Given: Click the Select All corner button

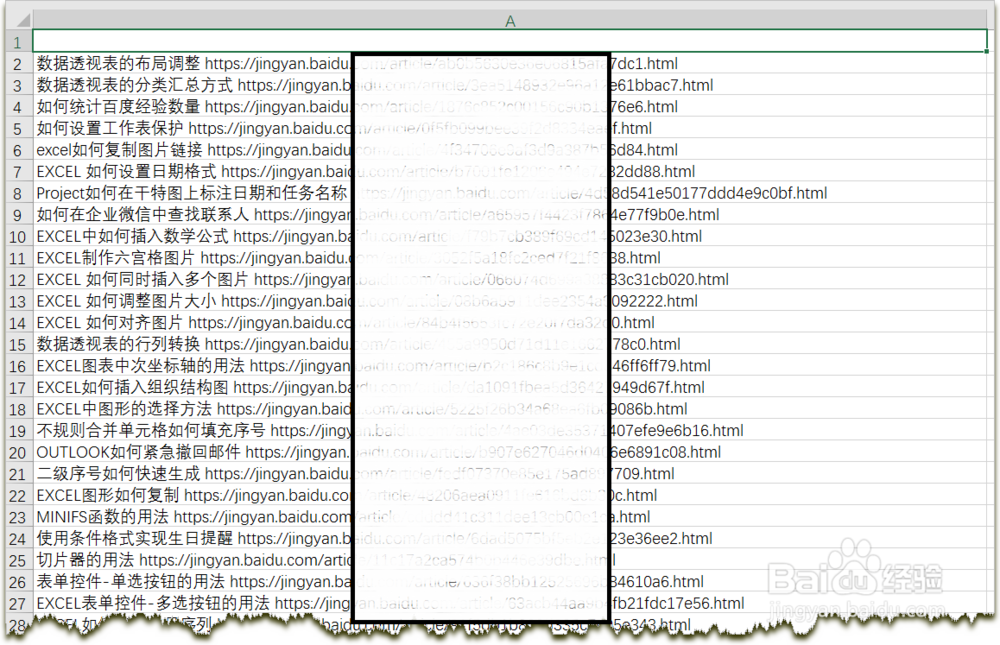Looking at the screenshot, I should pyautogui.click(x=17, y=20).
